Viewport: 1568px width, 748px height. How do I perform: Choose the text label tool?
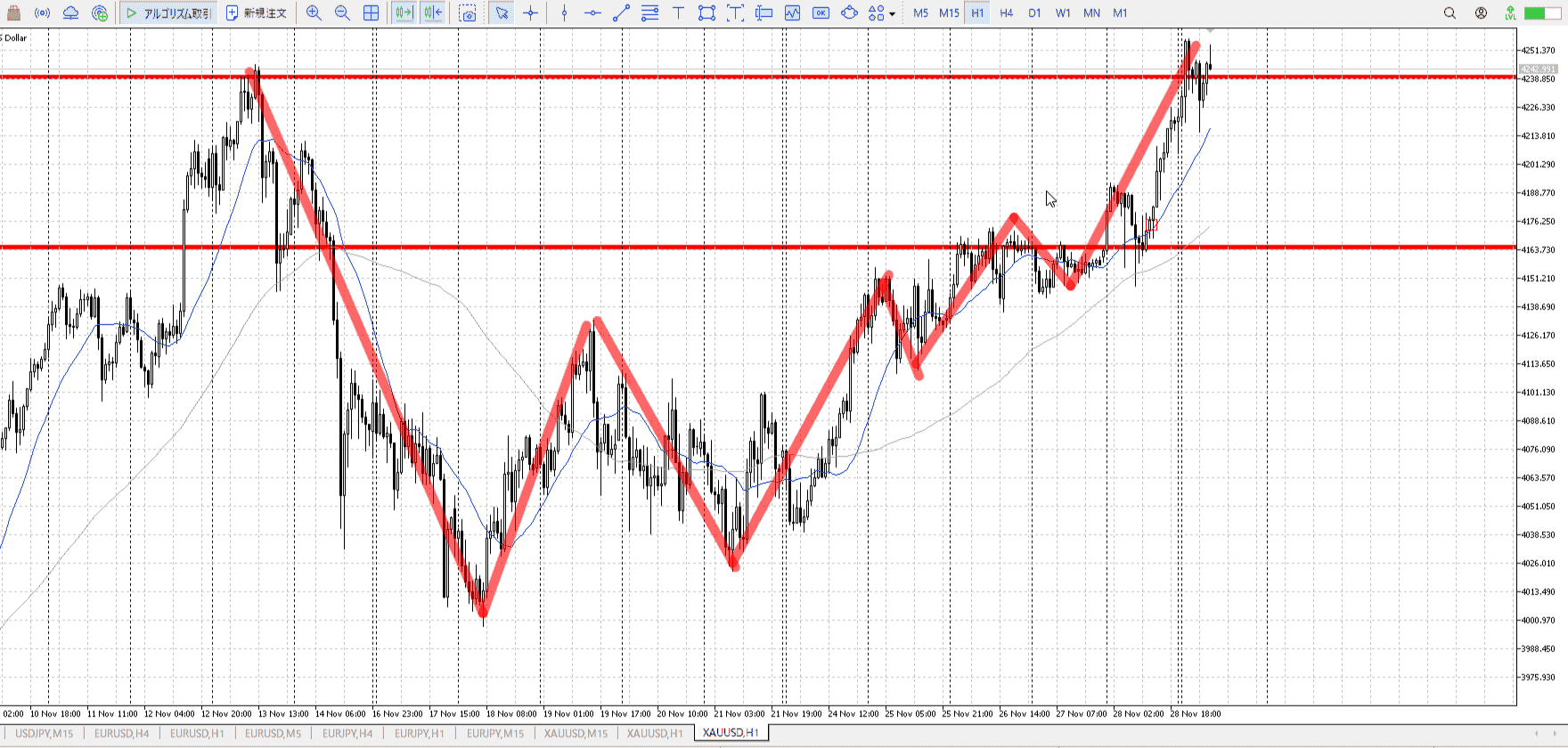[678, 13]
